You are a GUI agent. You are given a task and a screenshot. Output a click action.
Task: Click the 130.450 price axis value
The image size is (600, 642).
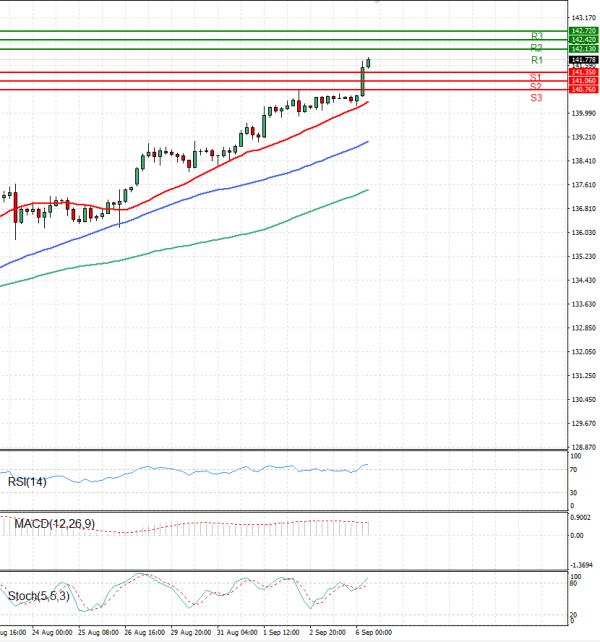click(x=584, y=400)
